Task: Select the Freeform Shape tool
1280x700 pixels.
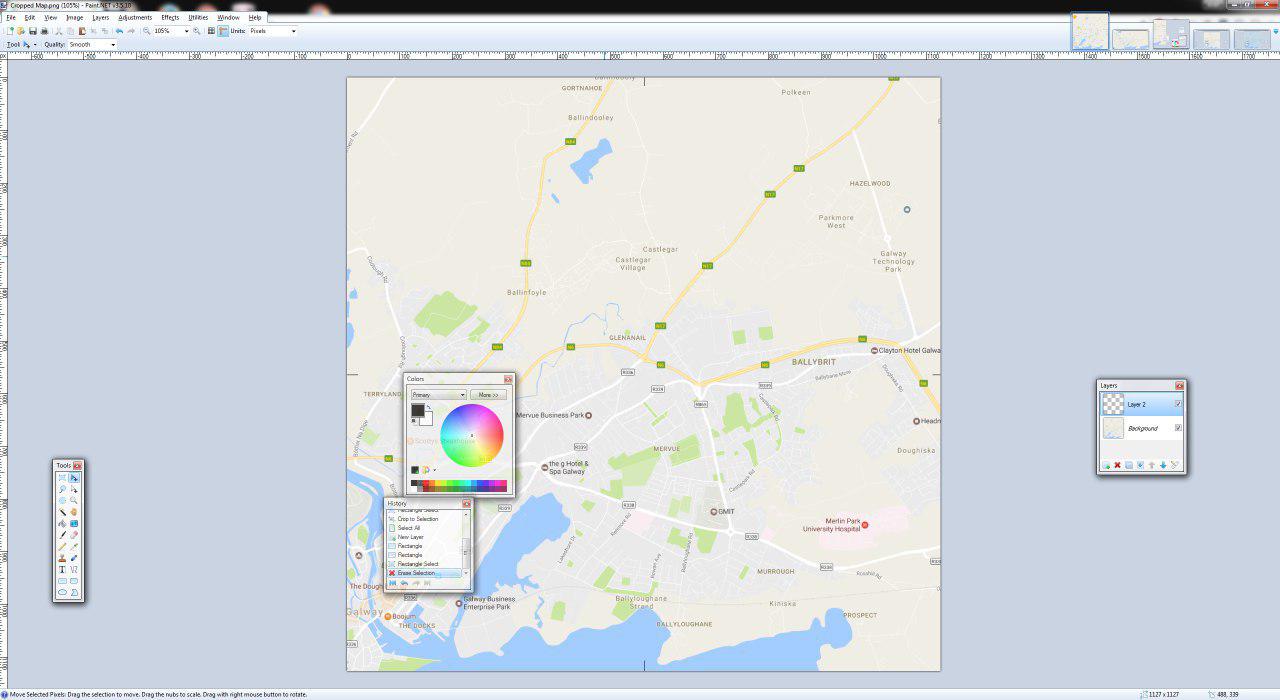Action: 74,592
